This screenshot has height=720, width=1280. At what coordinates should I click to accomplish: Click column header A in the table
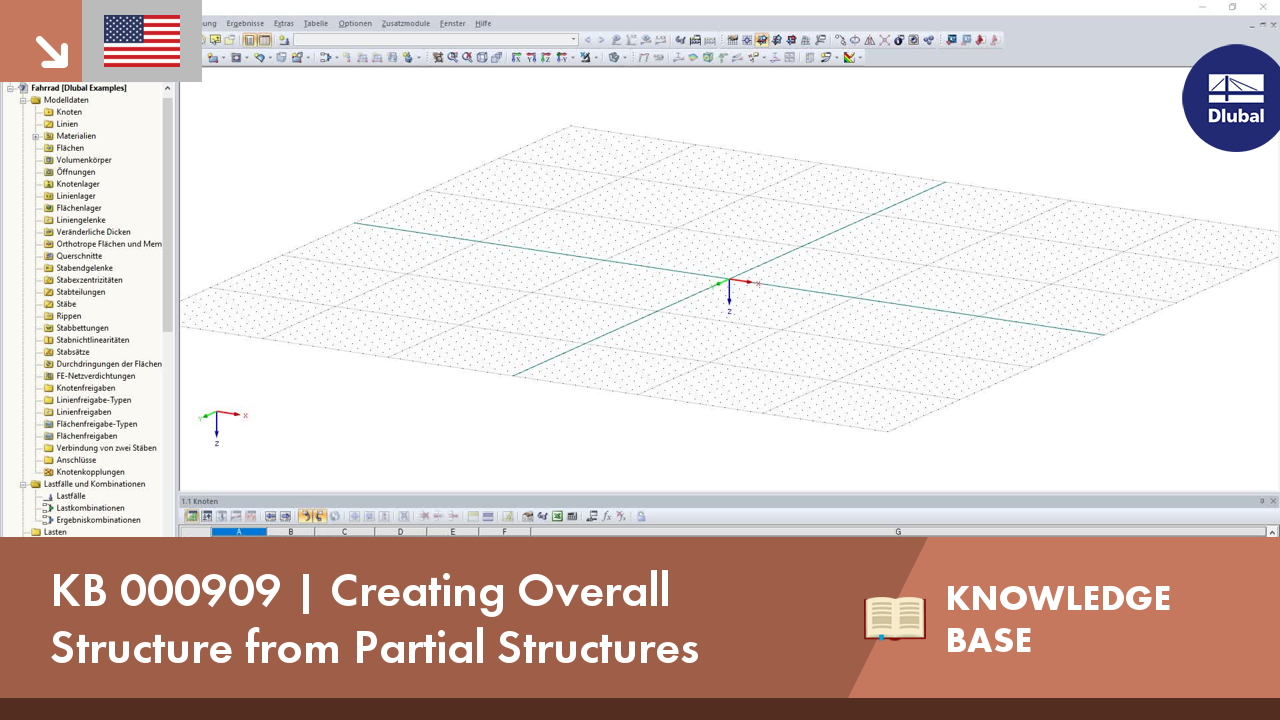[x=239, y=532]
